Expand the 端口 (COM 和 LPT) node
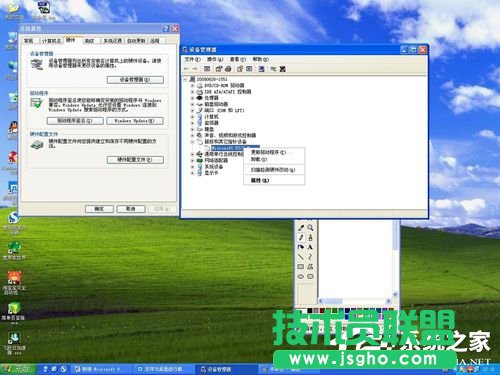Viewport: 500px width, 375px height. click(x=192, y=110)
